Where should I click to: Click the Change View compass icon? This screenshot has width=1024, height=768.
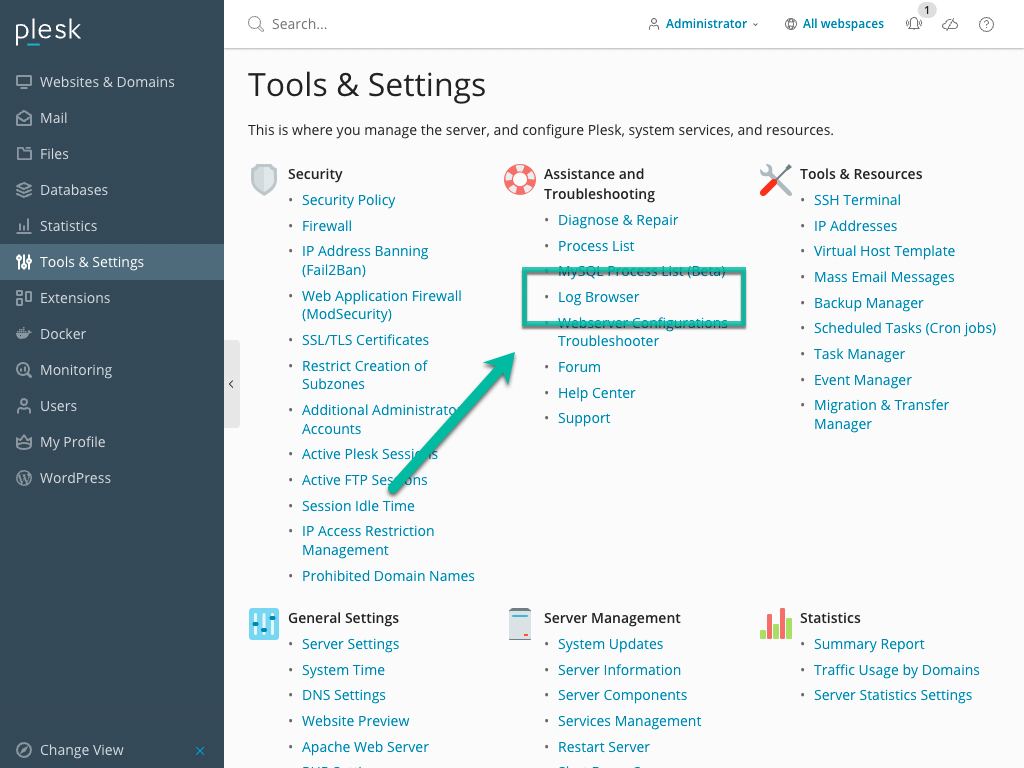(x=24, y=750)
